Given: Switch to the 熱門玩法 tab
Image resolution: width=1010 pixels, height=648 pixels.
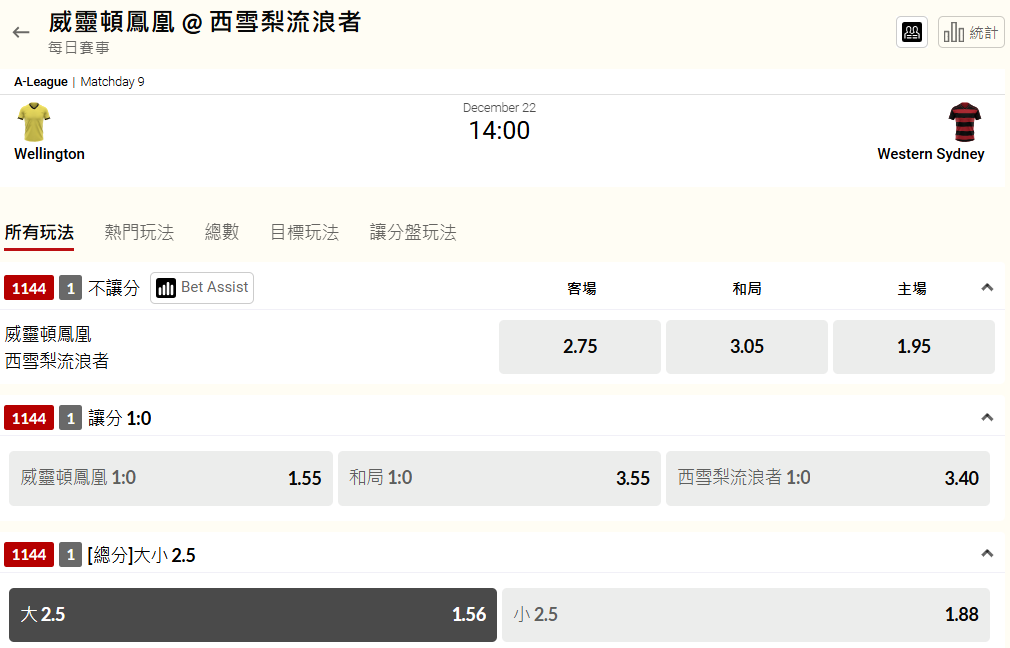Looking at the screenshot, I should coord(139,233).
